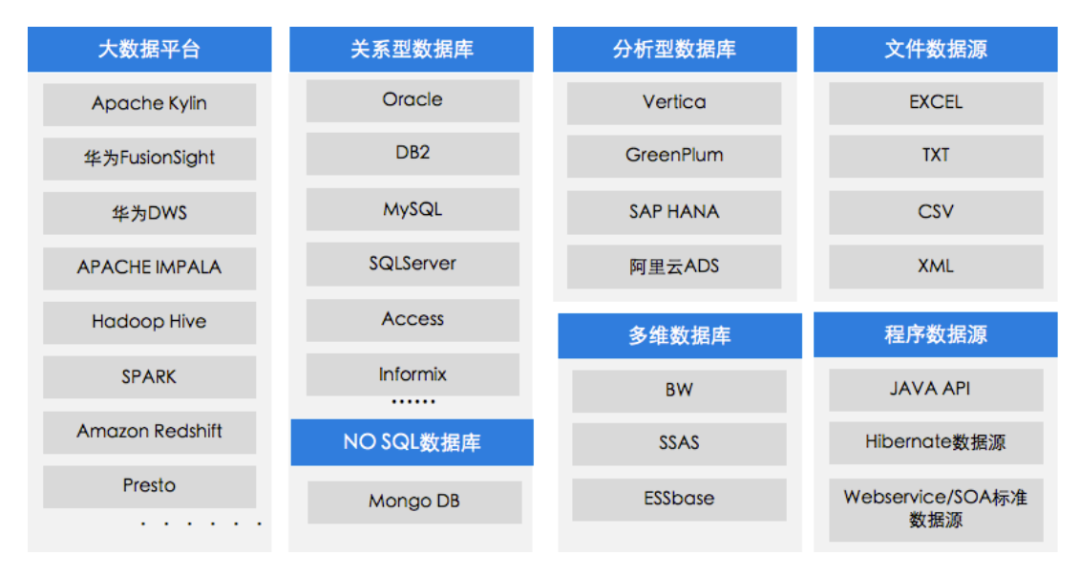
Task: Select the ESSbase box
Action: point(679,498)
